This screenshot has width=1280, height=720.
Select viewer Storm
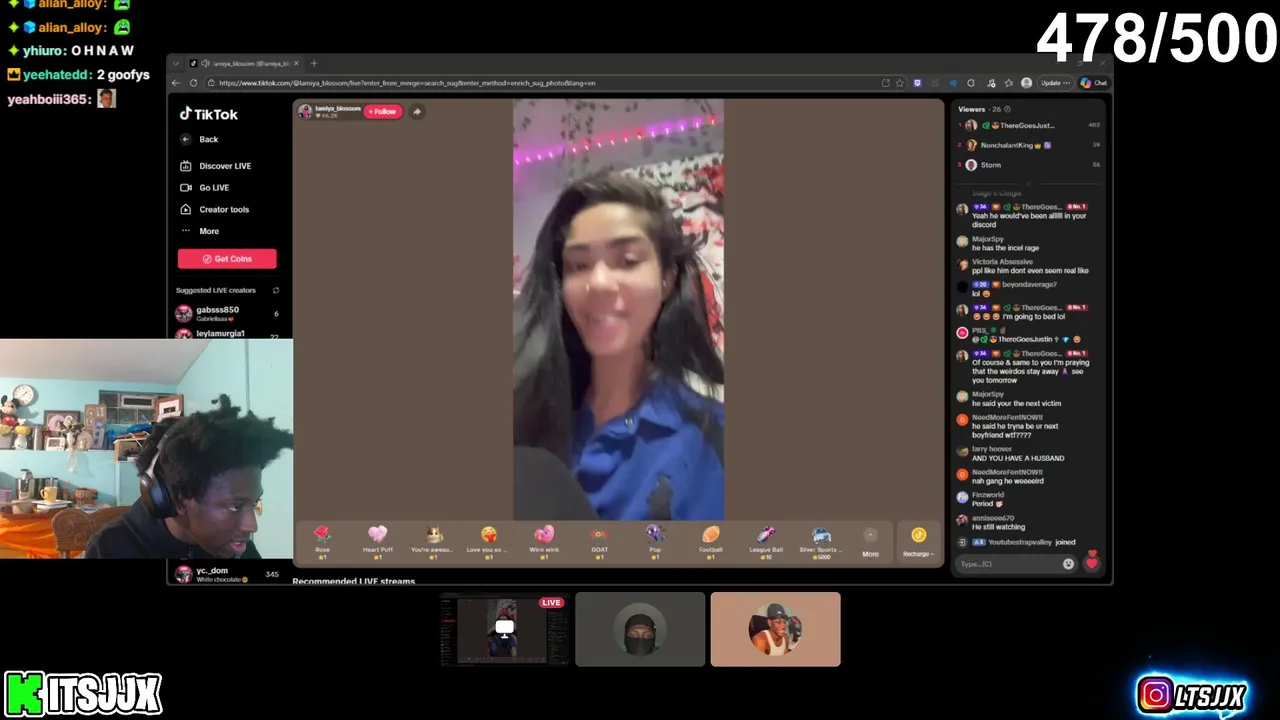1030,165
